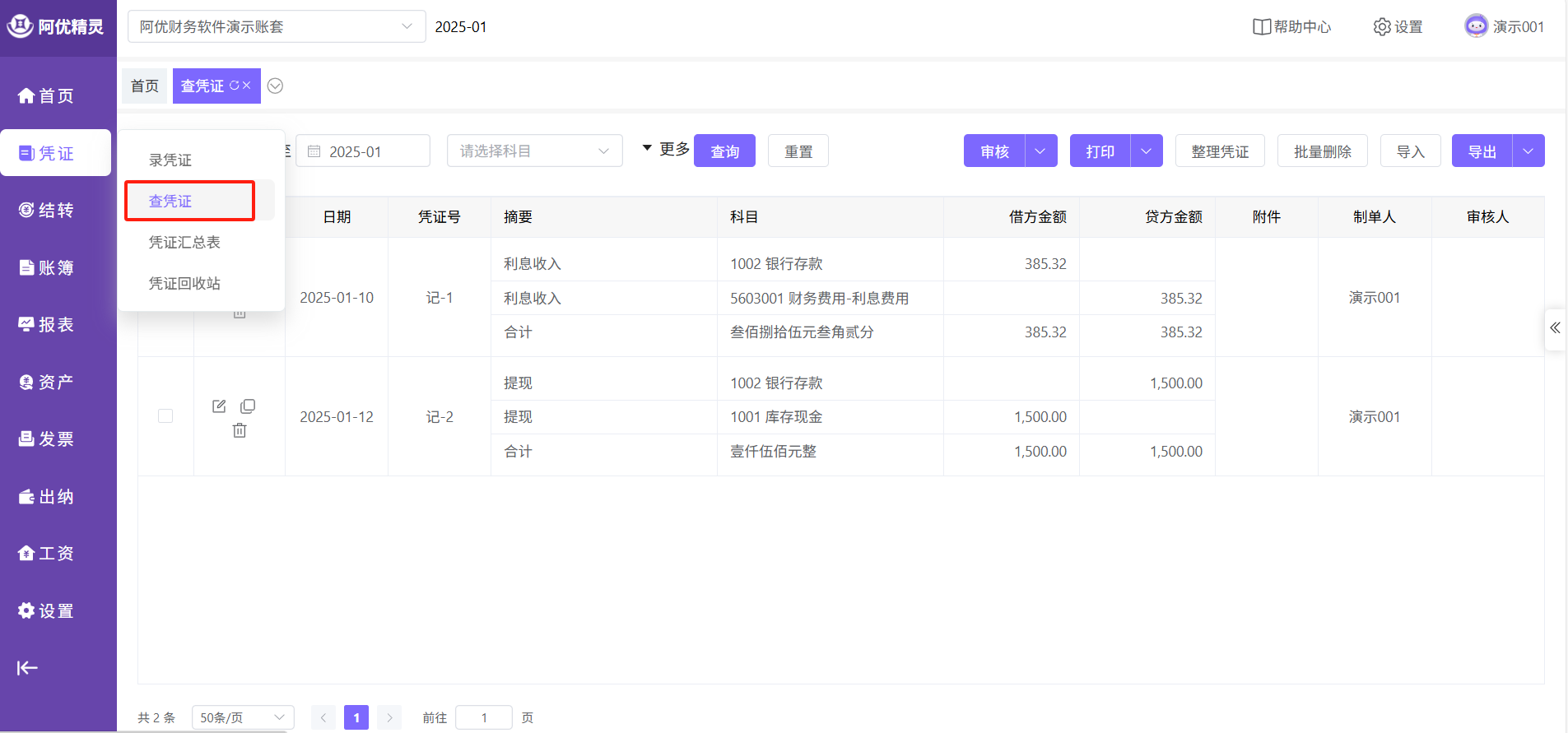Open the 50条/页 page size selector

[242, 717]
